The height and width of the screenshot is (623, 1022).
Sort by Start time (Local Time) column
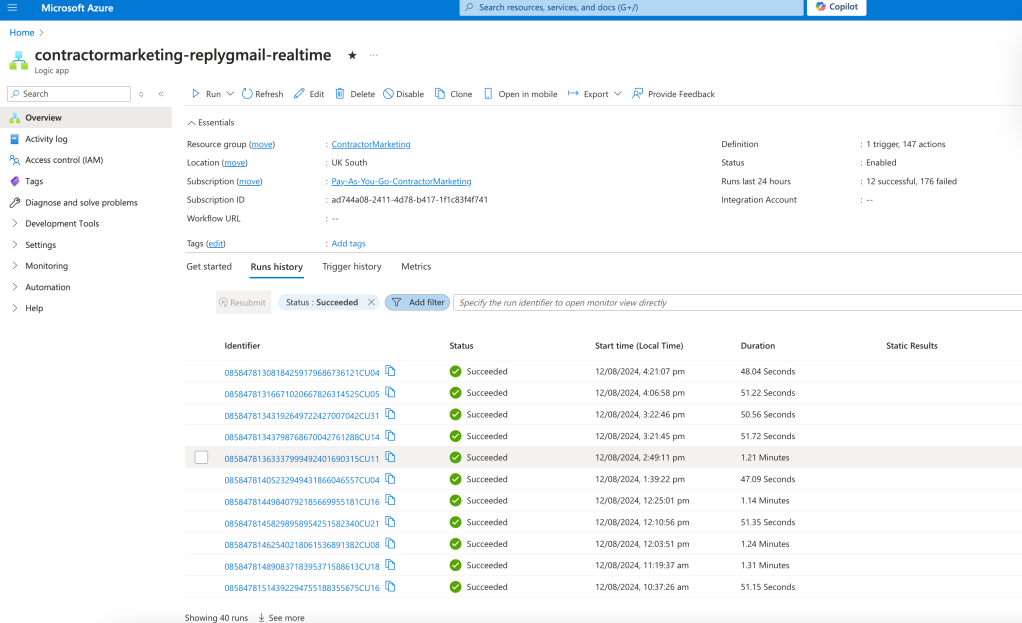[x=639, y=346]
